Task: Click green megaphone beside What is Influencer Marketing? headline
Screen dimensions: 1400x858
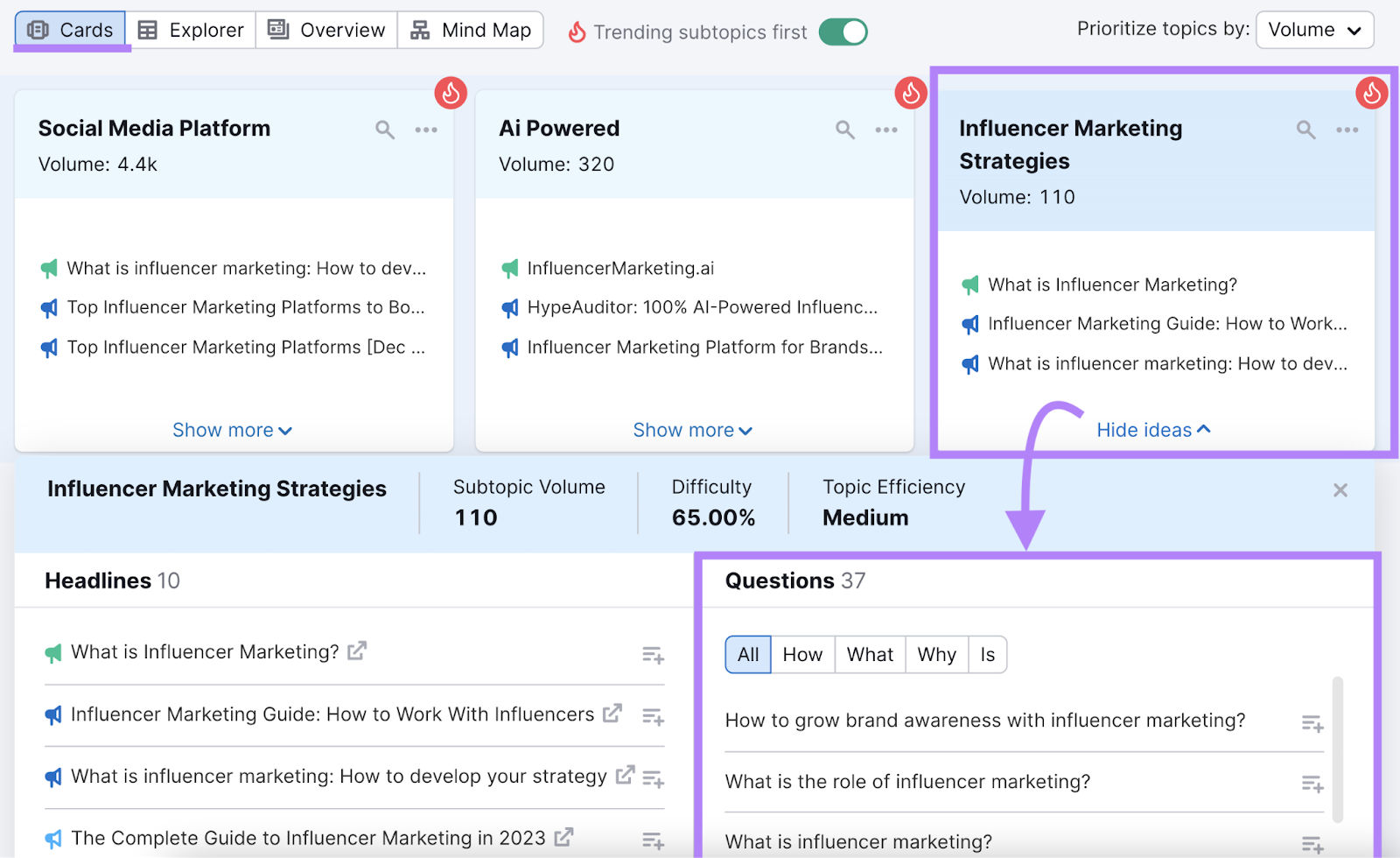Action: click(x=53, y=652)
